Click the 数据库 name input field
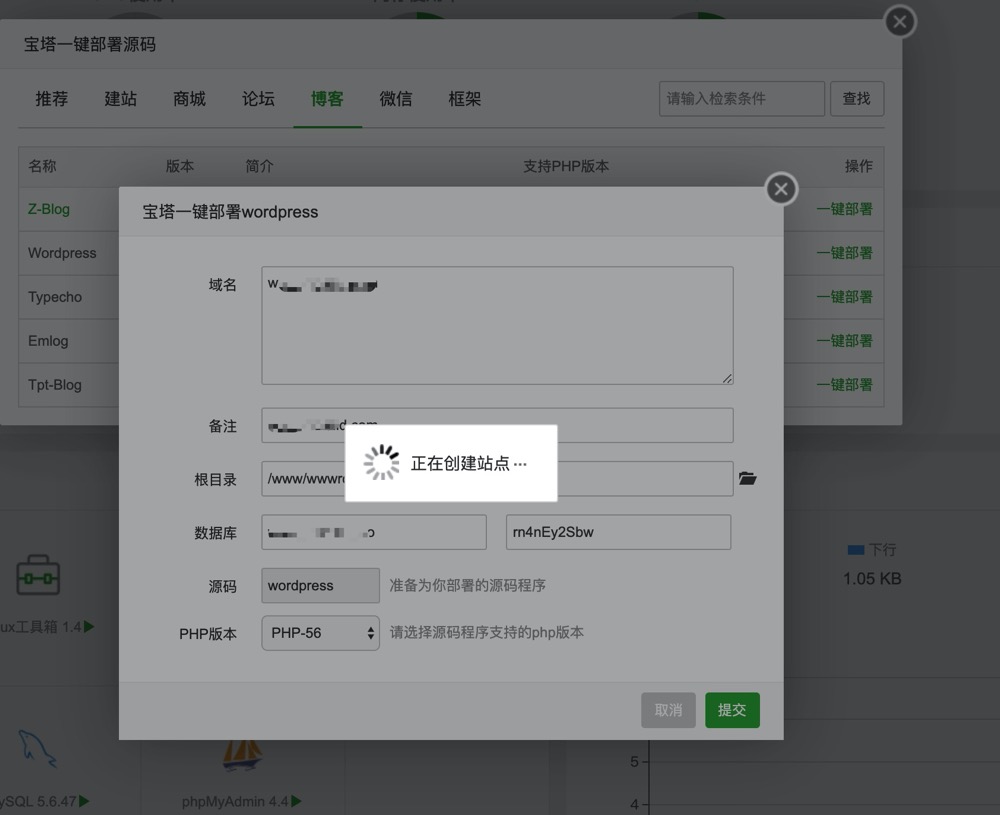Image resolution: width=1000 pixels, height=815 pixels. (x=374, y=532)
